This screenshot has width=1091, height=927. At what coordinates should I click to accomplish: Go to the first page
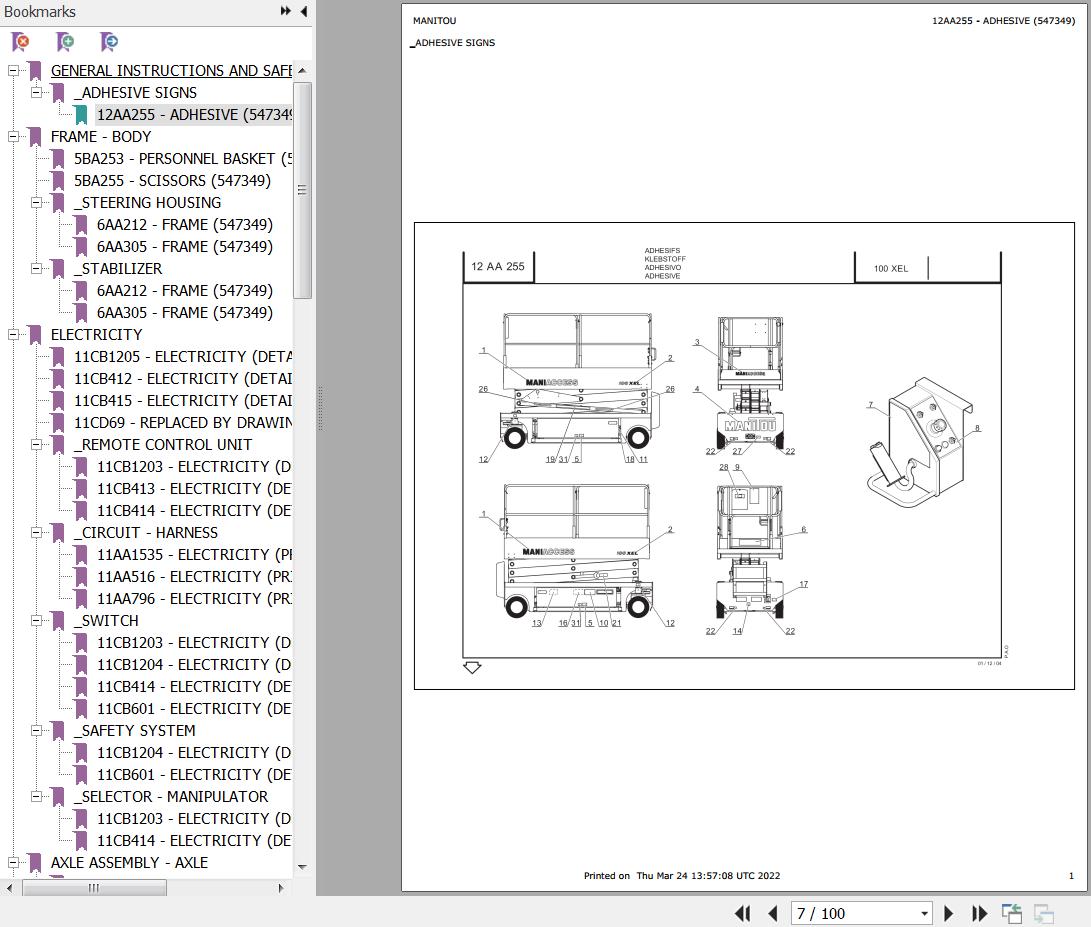[x=742, y=913]
